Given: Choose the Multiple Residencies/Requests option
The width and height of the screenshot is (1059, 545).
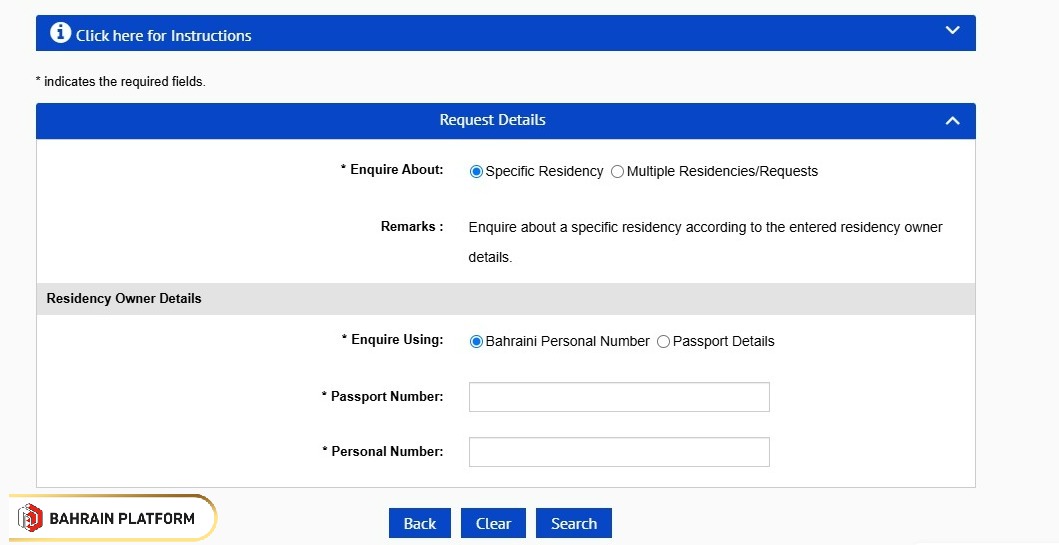Looking at the screenshot, I should point(618,172).
